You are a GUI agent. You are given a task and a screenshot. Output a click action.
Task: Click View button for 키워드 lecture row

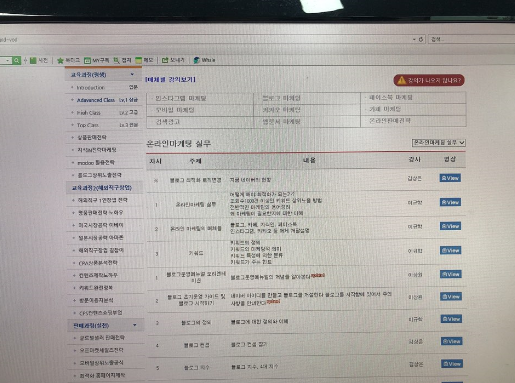(x=451, y=250)
